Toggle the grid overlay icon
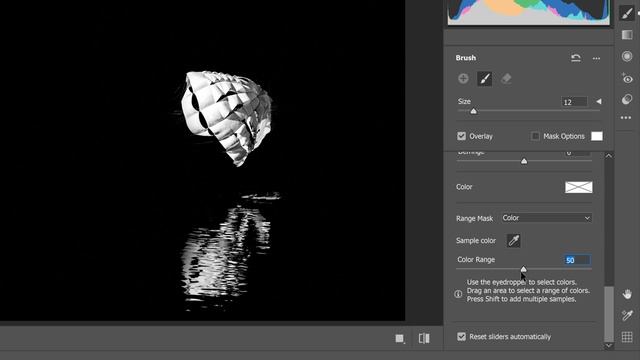This screenshot has width=640, height=360. [x=627, y=337]
